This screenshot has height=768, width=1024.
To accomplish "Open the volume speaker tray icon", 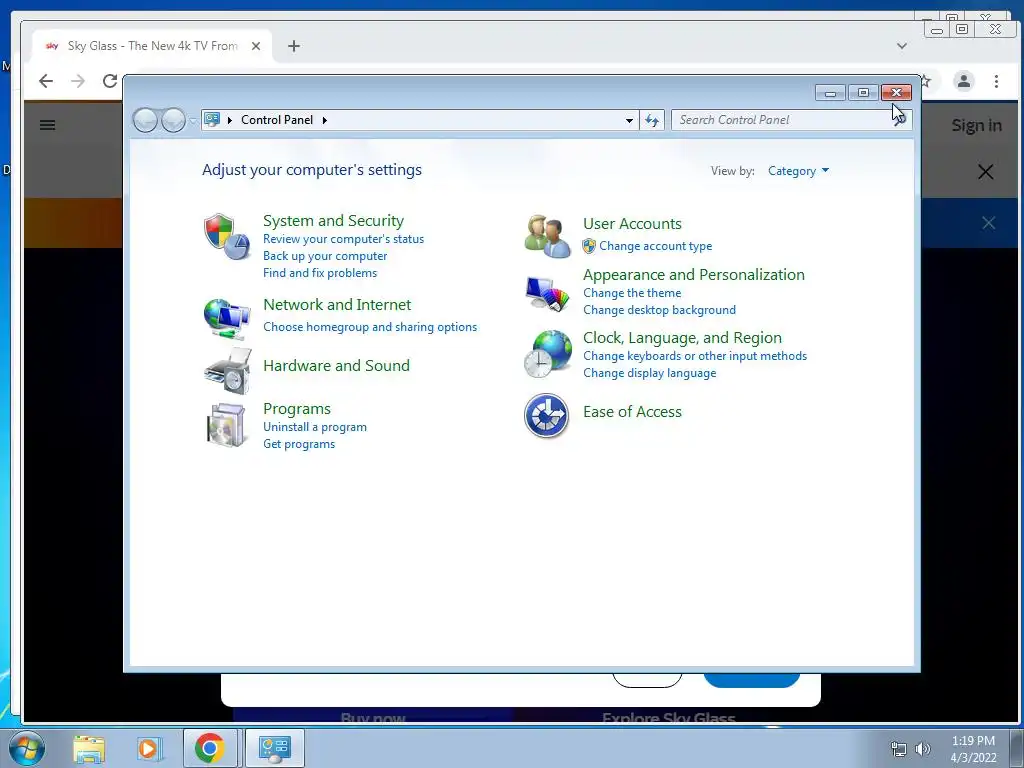I will [923, 749].
